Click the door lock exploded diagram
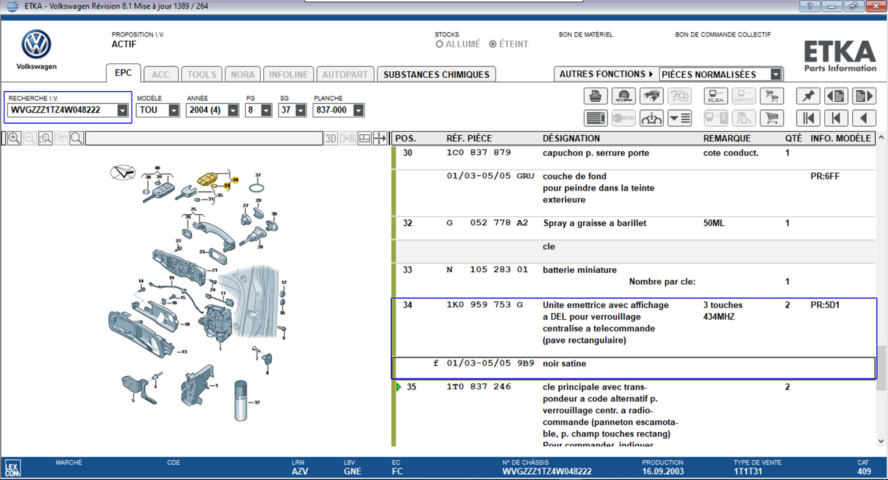The image size is (888, 480). point(198,294)
